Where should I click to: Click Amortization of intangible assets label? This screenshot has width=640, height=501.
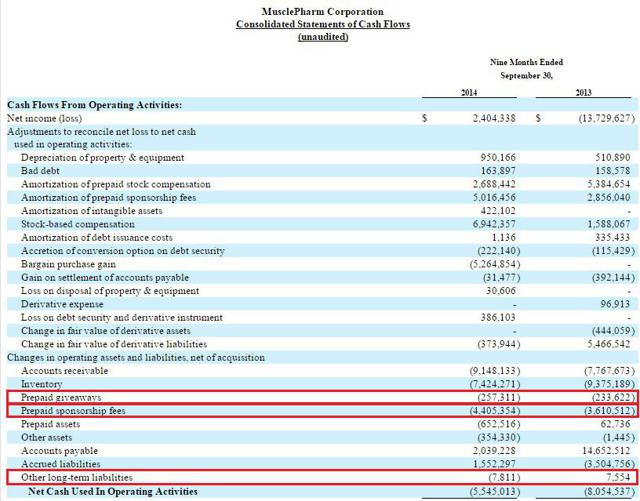click(x=92, y=211)
